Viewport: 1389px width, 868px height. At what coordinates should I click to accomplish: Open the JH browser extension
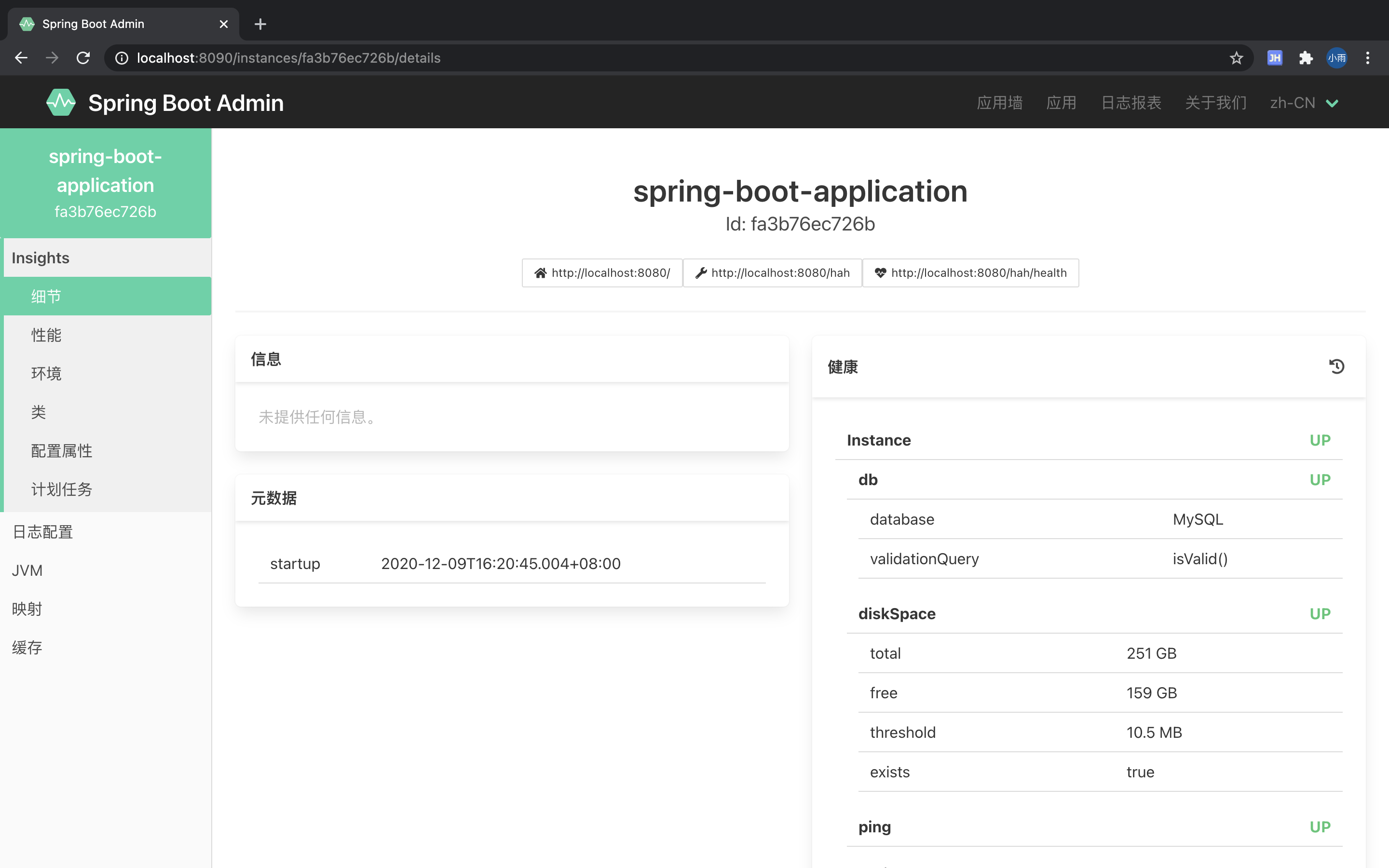pyautogui.click(x=1275, y=58)
